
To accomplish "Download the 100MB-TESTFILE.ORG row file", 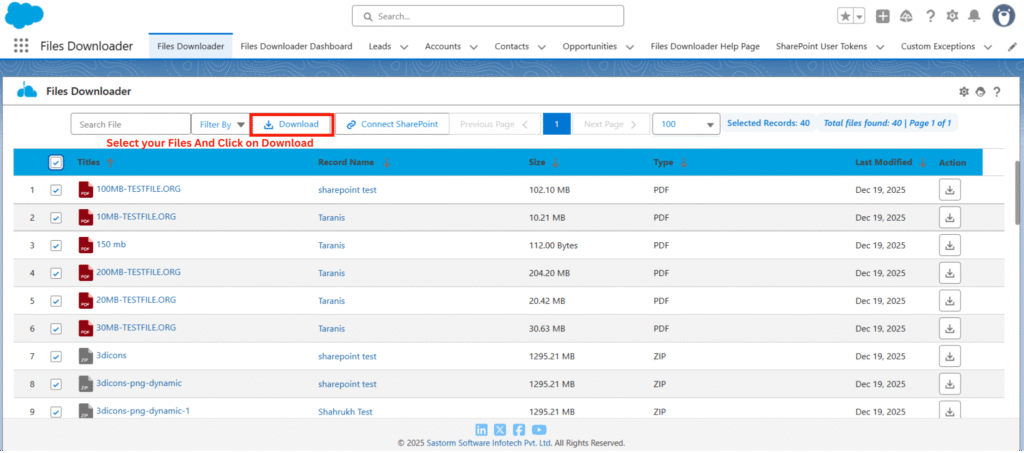I will 950,190.
